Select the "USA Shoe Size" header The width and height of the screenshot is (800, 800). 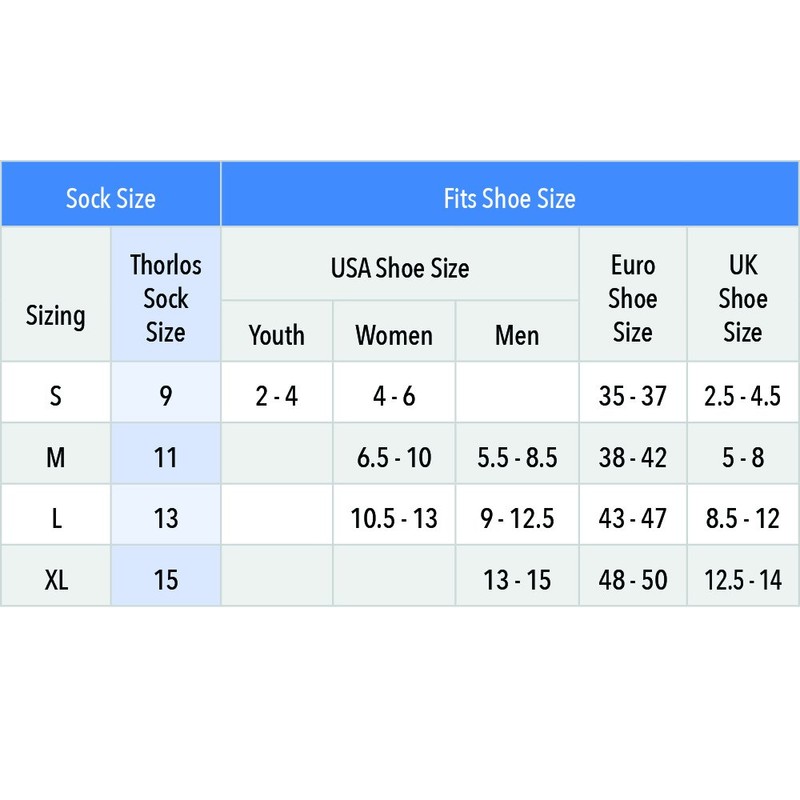click(400, 267)
